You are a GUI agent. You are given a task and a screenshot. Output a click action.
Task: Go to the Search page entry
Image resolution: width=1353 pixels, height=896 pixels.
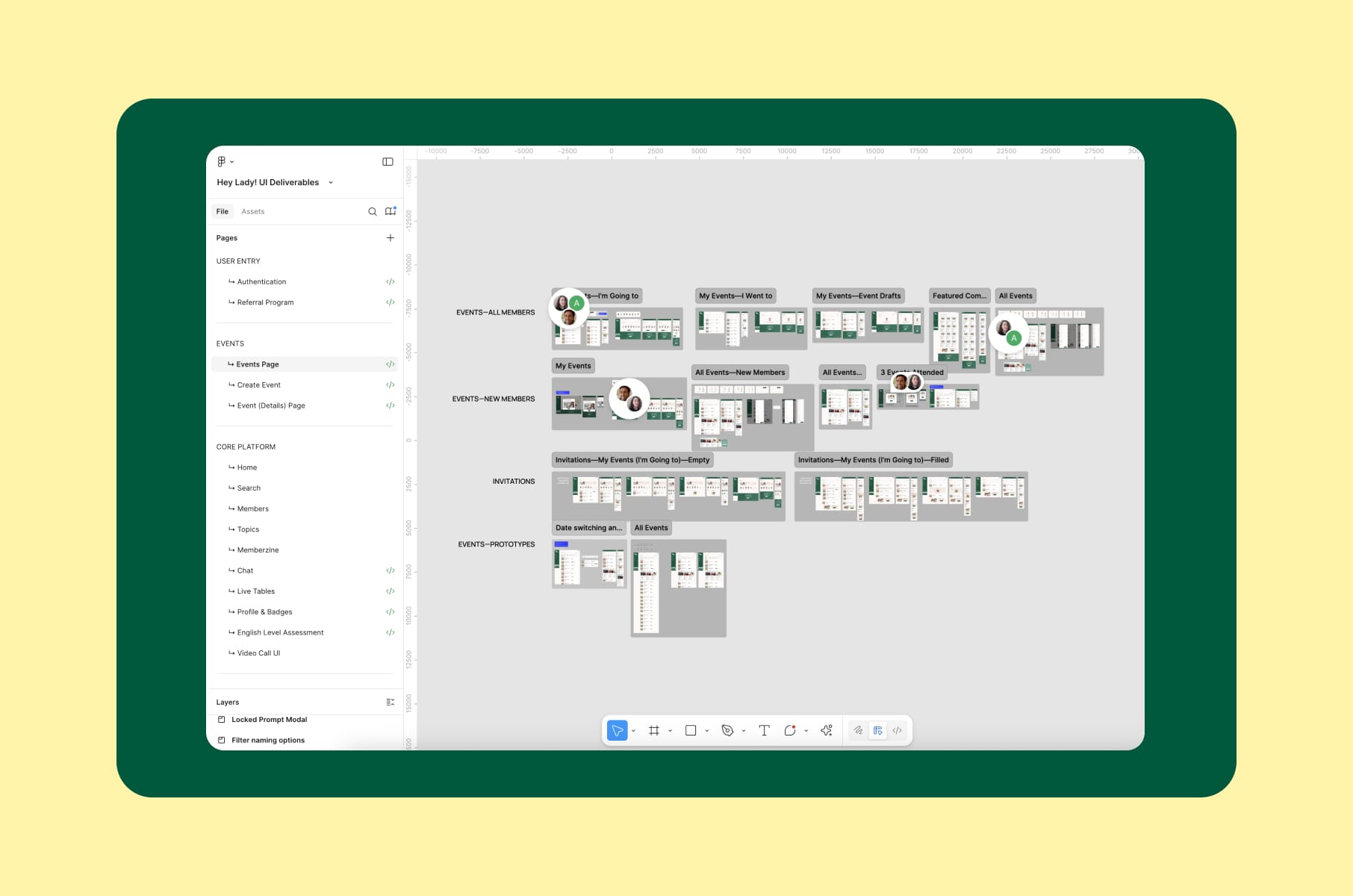pyautogui.click(x=249, y=488)
